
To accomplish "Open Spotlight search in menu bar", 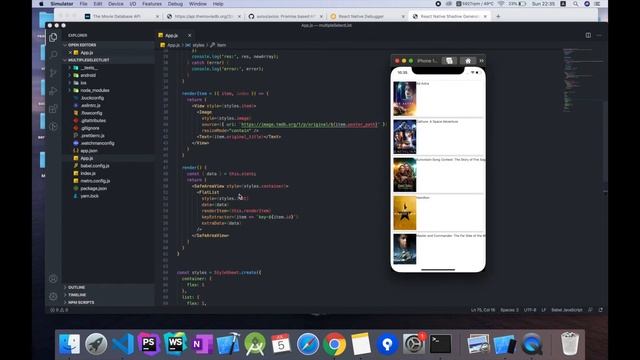I will point(575,4).
